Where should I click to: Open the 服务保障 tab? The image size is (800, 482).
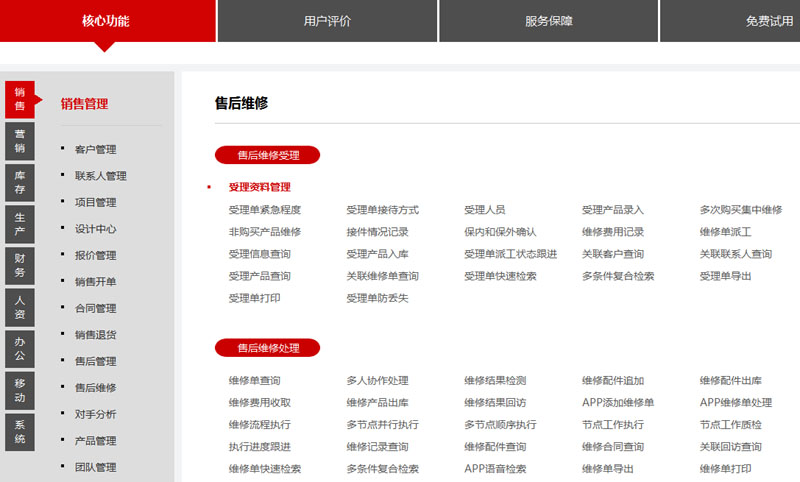pos(548,21)
